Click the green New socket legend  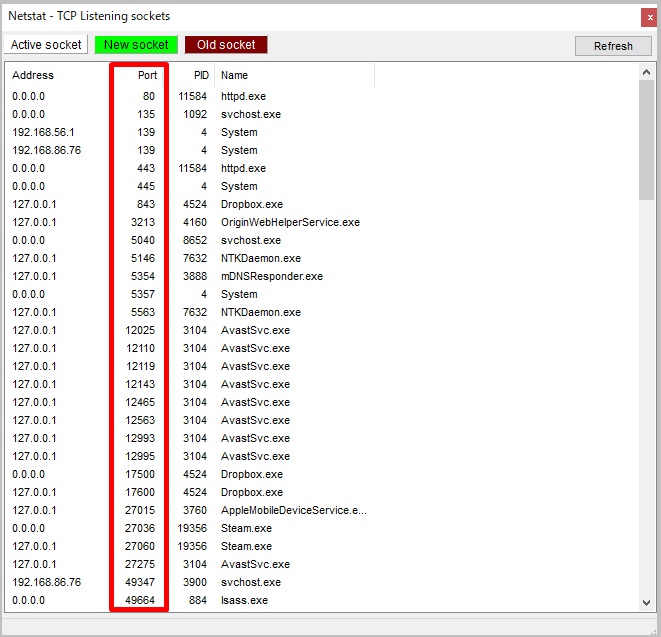click(x=136, y=45)
